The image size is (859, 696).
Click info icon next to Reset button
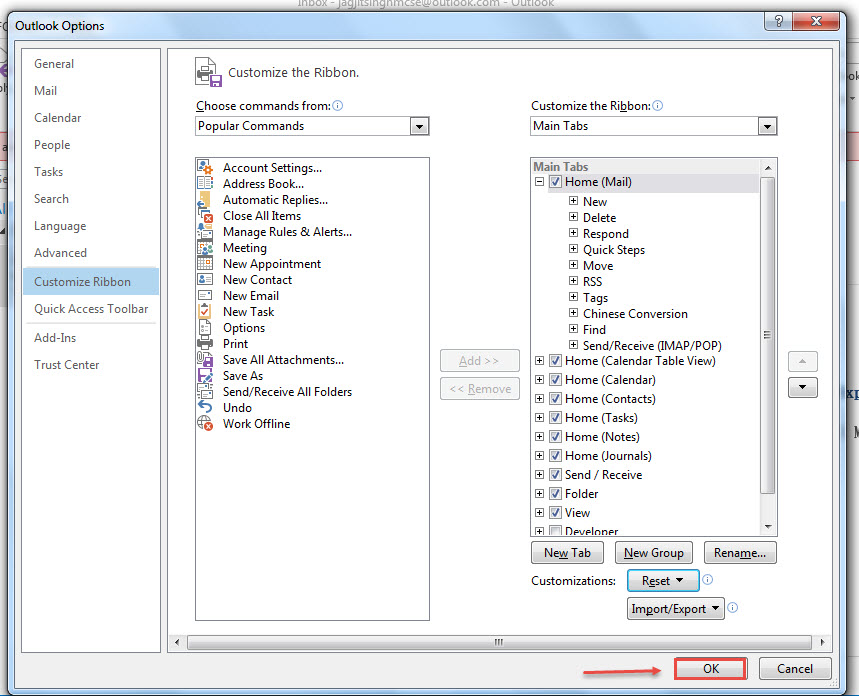(x=707, y=580)
